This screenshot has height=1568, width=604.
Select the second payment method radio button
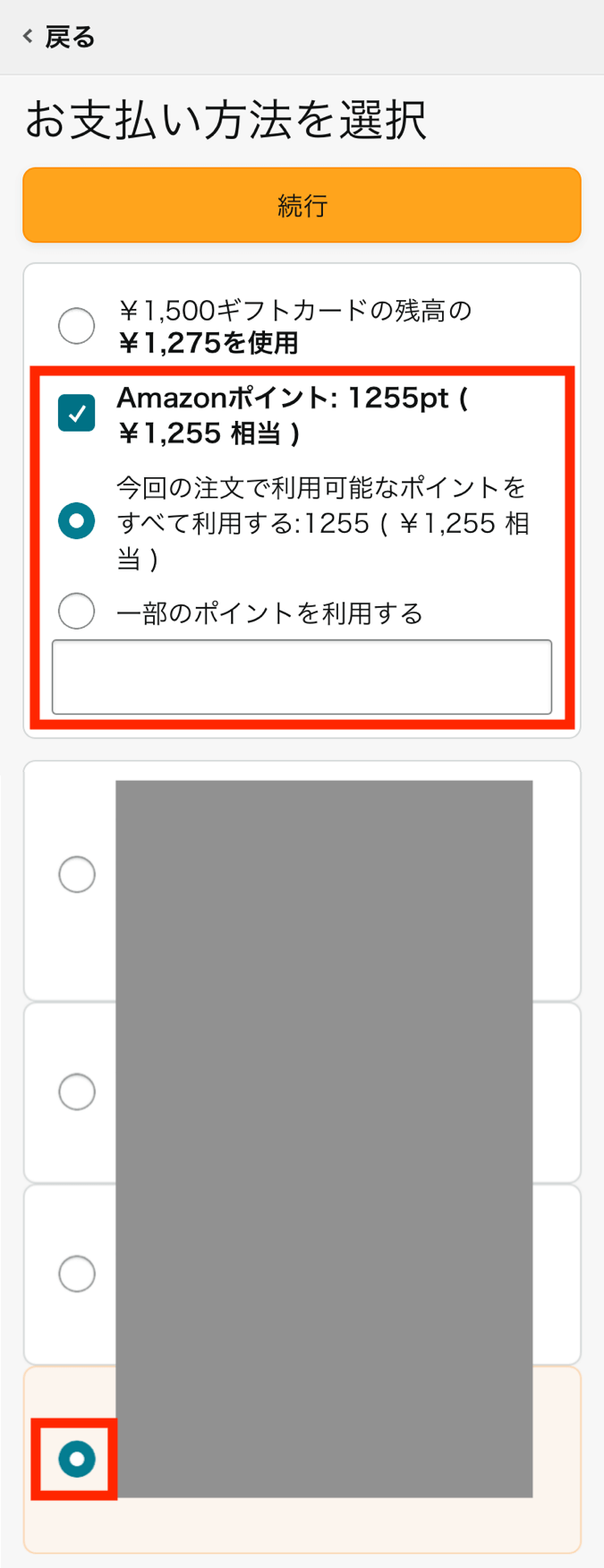pos(76,1092)
